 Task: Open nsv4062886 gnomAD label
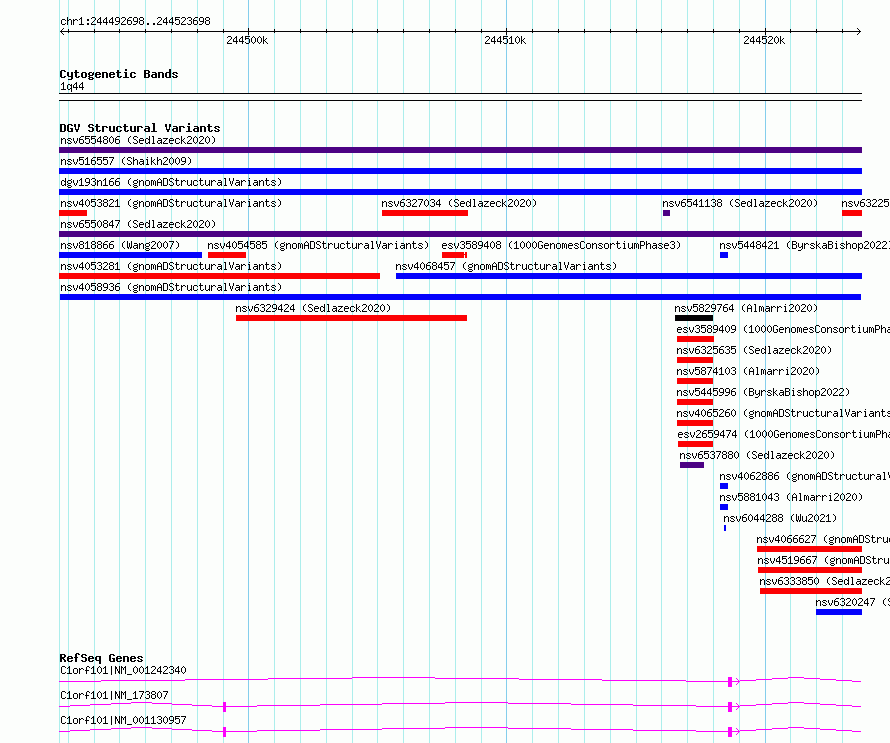[x=804, y=476]
